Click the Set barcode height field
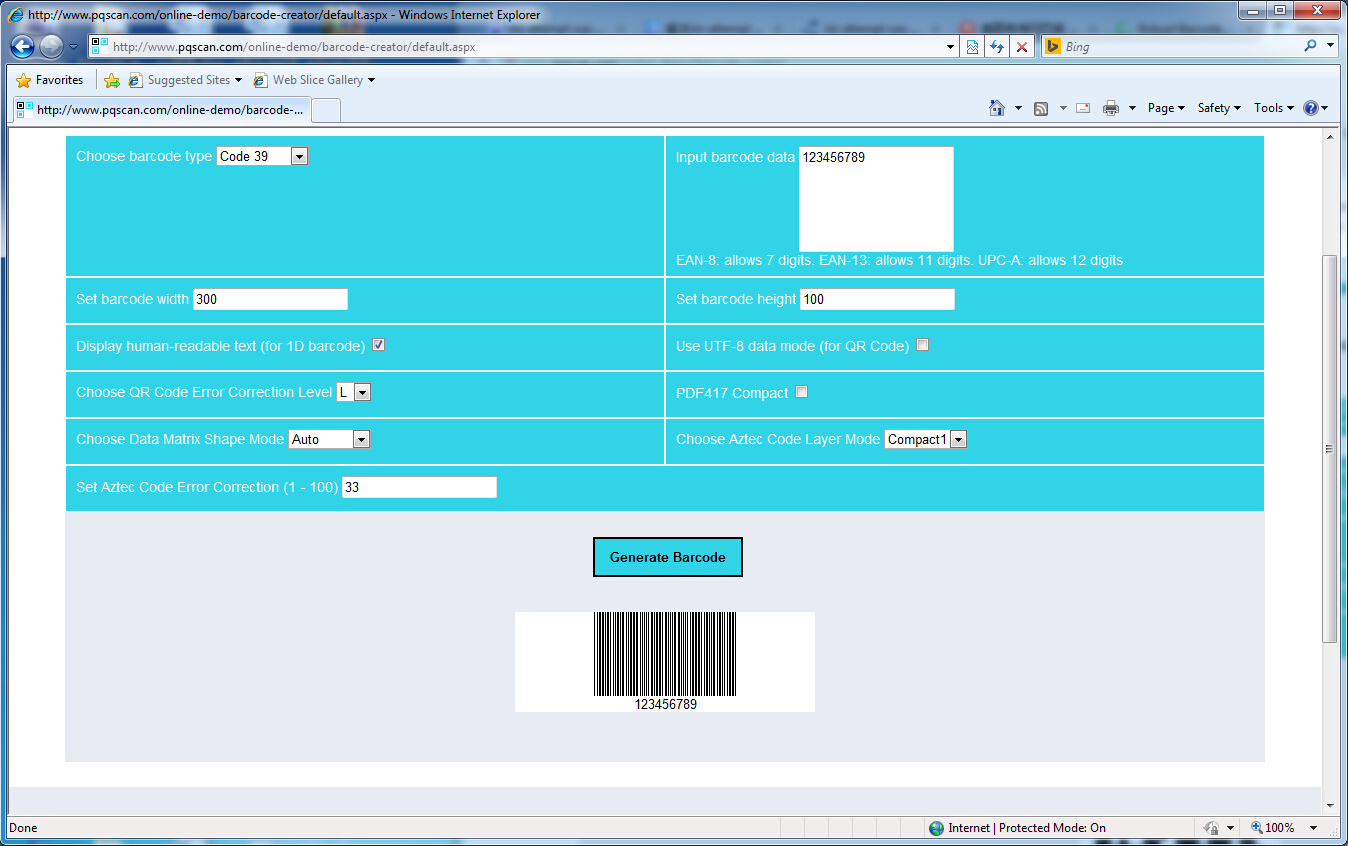 [877, 299]
